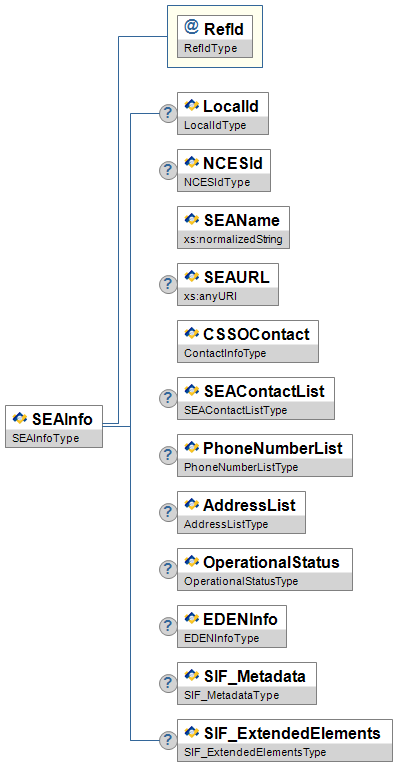Click the SIF_ExtendedElementsType type label

(x=255, y=752)
